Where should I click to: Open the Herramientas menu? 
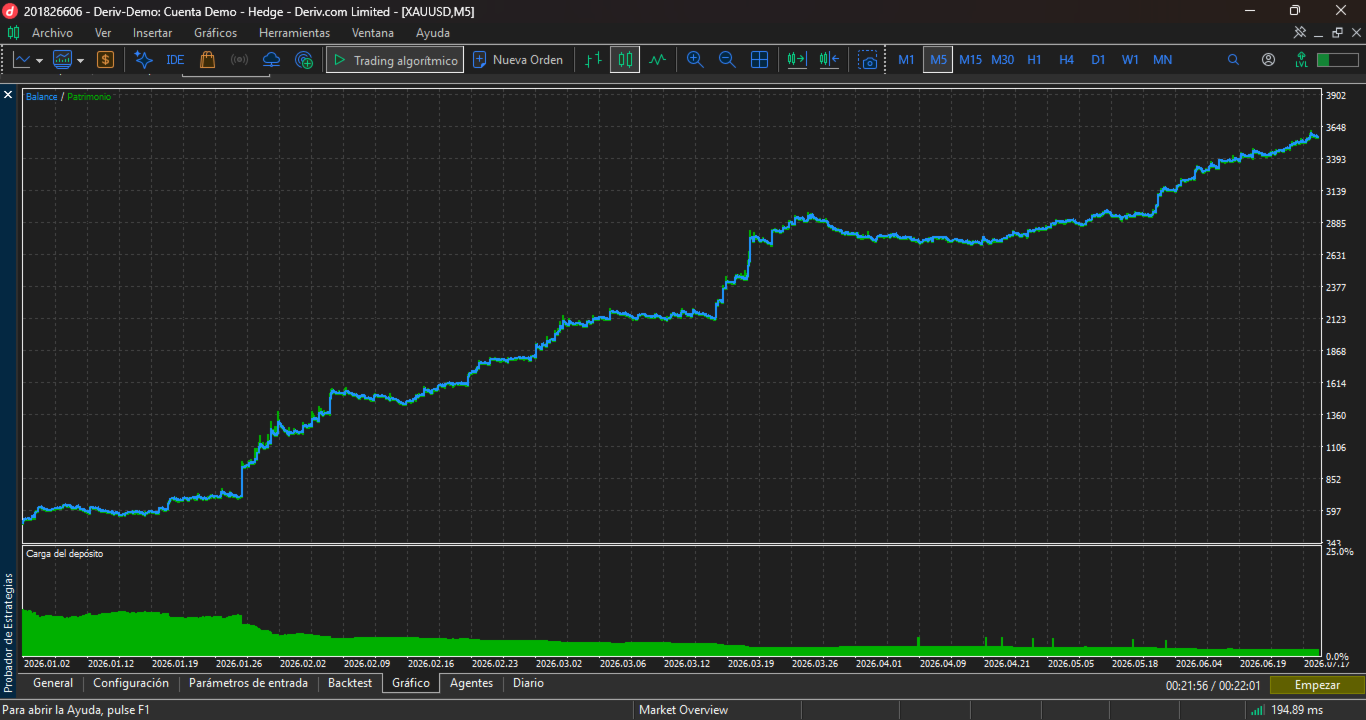(x=294, y=33)
